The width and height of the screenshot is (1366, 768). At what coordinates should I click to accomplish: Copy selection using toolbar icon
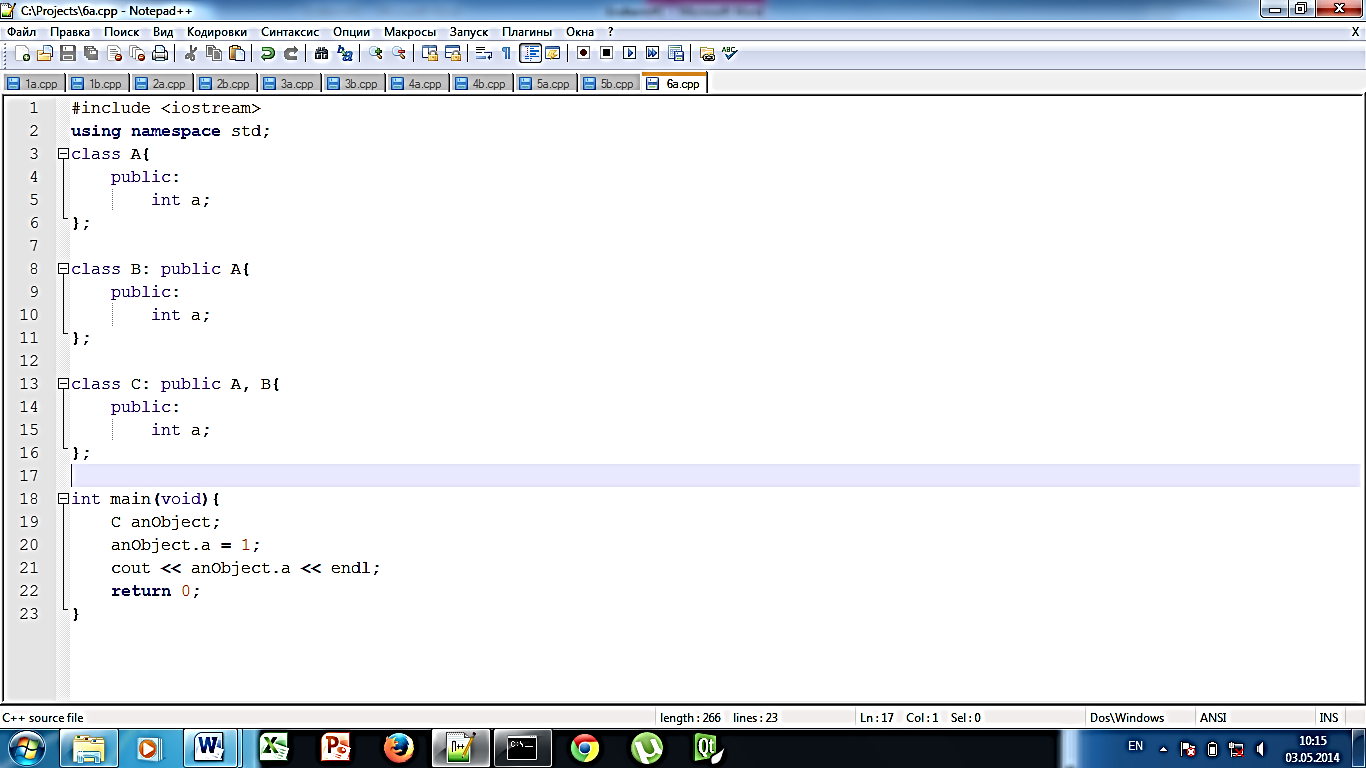click(214, 53)
